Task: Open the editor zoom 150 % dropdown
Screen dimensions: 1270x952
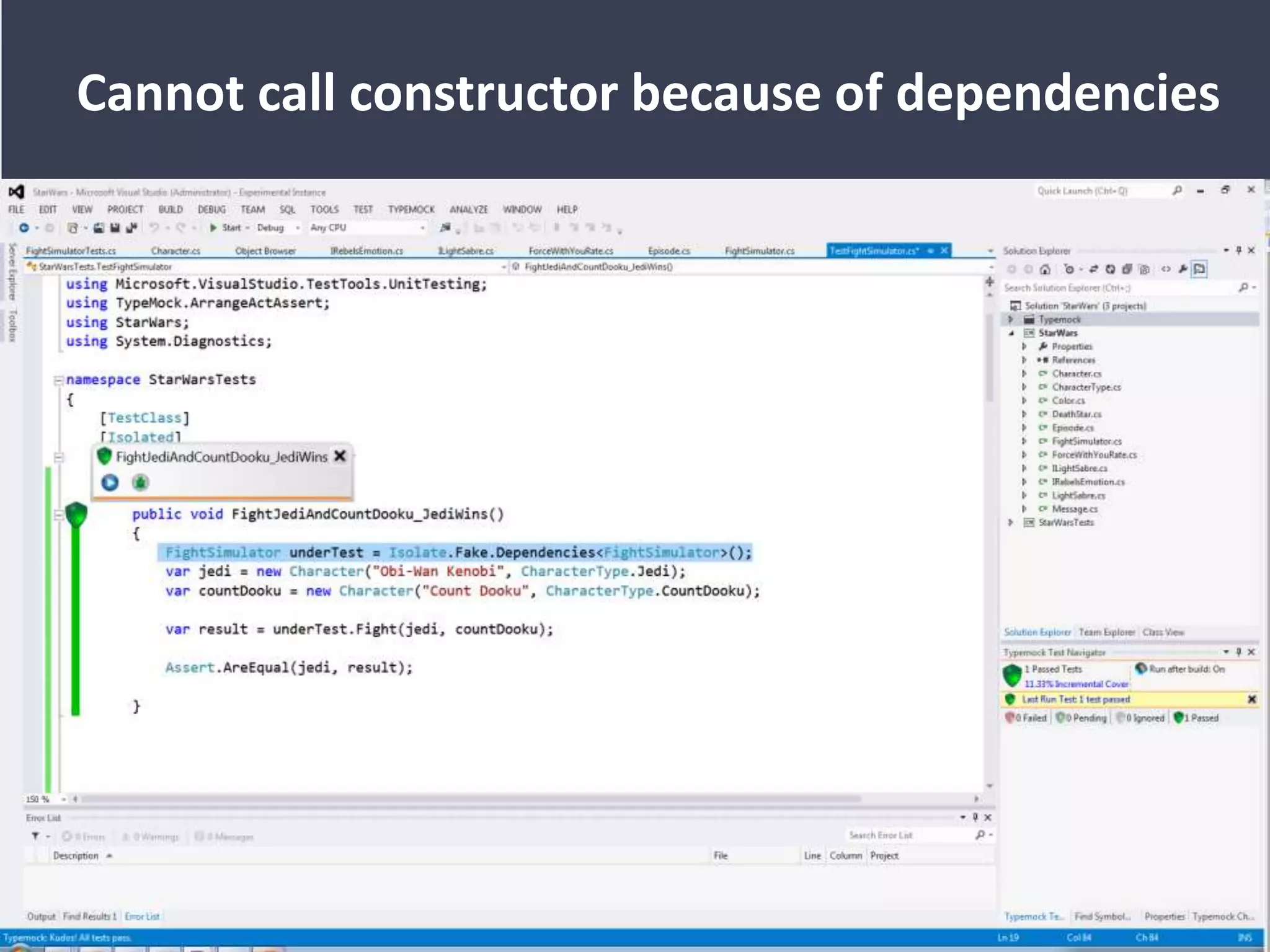Action: 45,799
